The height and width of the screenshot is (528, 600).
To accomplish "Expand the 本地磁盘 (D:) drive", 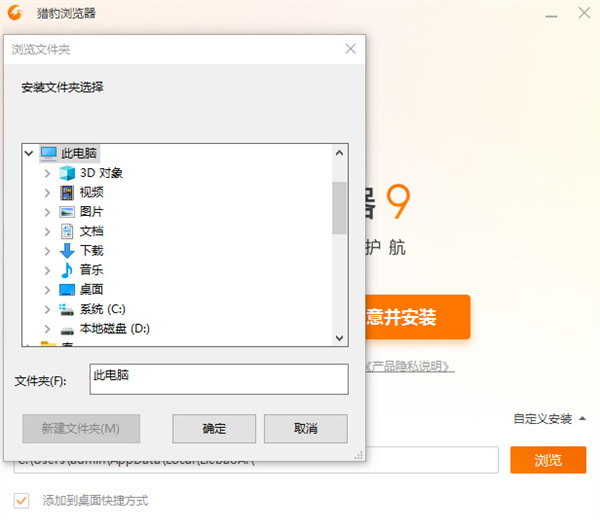I will [x=47, y=329].
